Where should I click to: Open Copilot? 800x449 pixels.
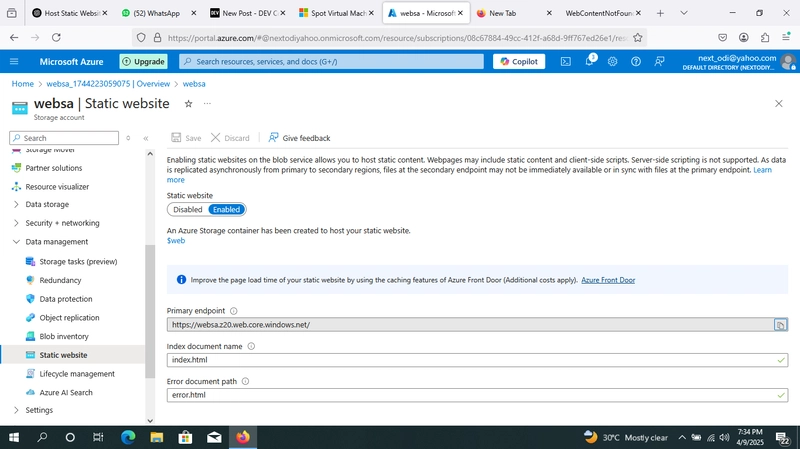click(519, 61)
